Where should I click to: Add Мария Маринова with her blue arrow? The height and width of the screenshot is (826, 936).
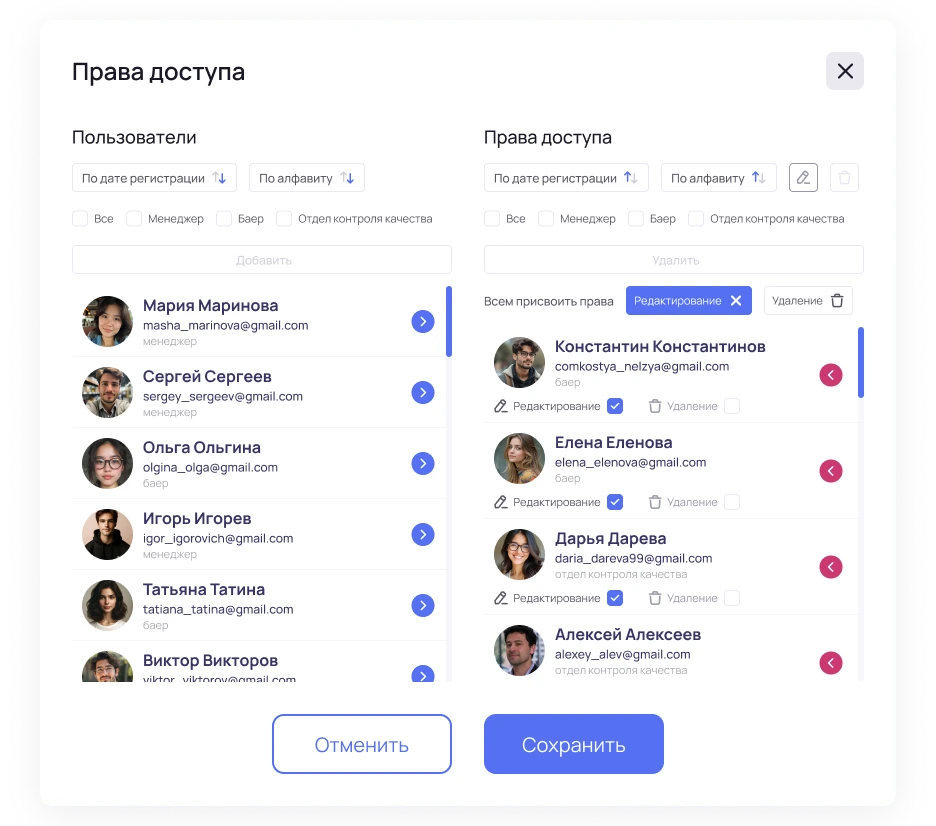pyautogui.click(x=423, y=322)
